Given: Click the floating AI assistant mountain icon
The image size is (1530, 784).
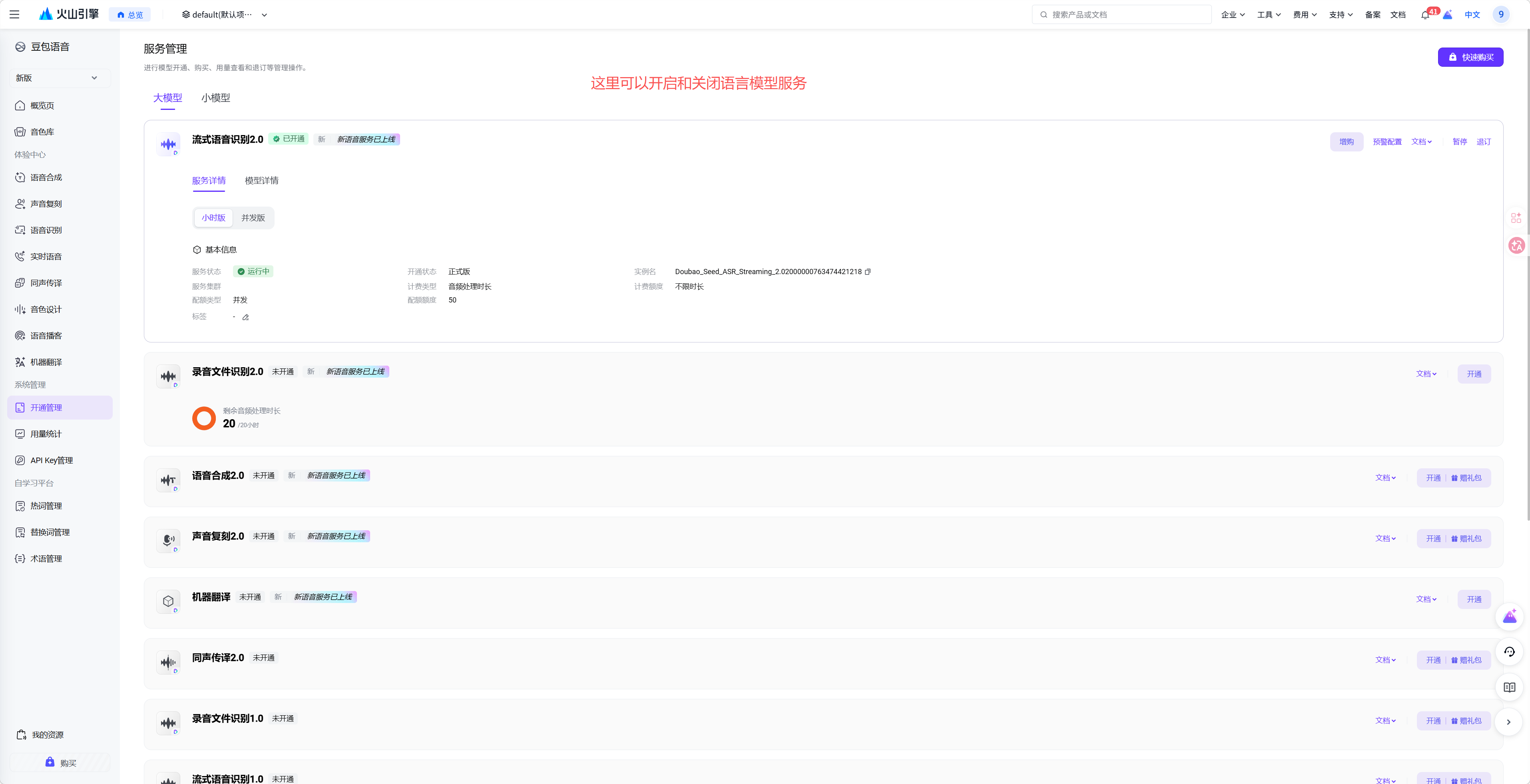Looking at the screenshot, I should (1509, 617).
